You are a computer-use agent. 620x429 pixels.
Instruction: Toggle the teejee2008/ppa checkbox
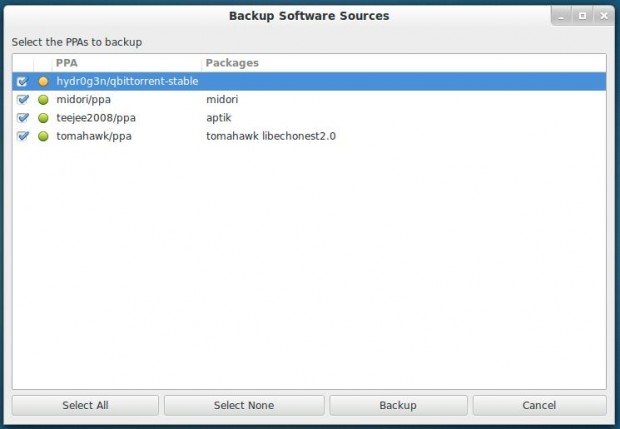coord(23,118)
